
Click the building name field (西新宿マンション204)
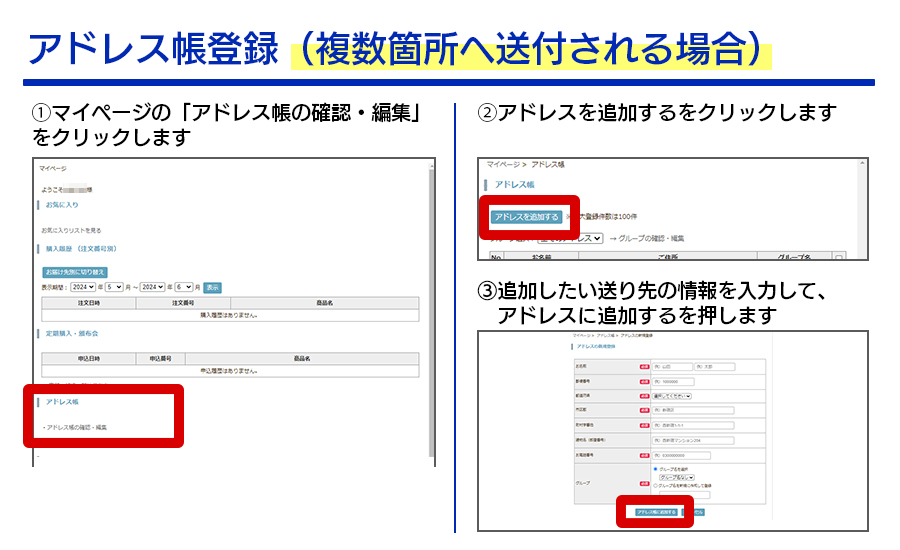click(693, 440)
